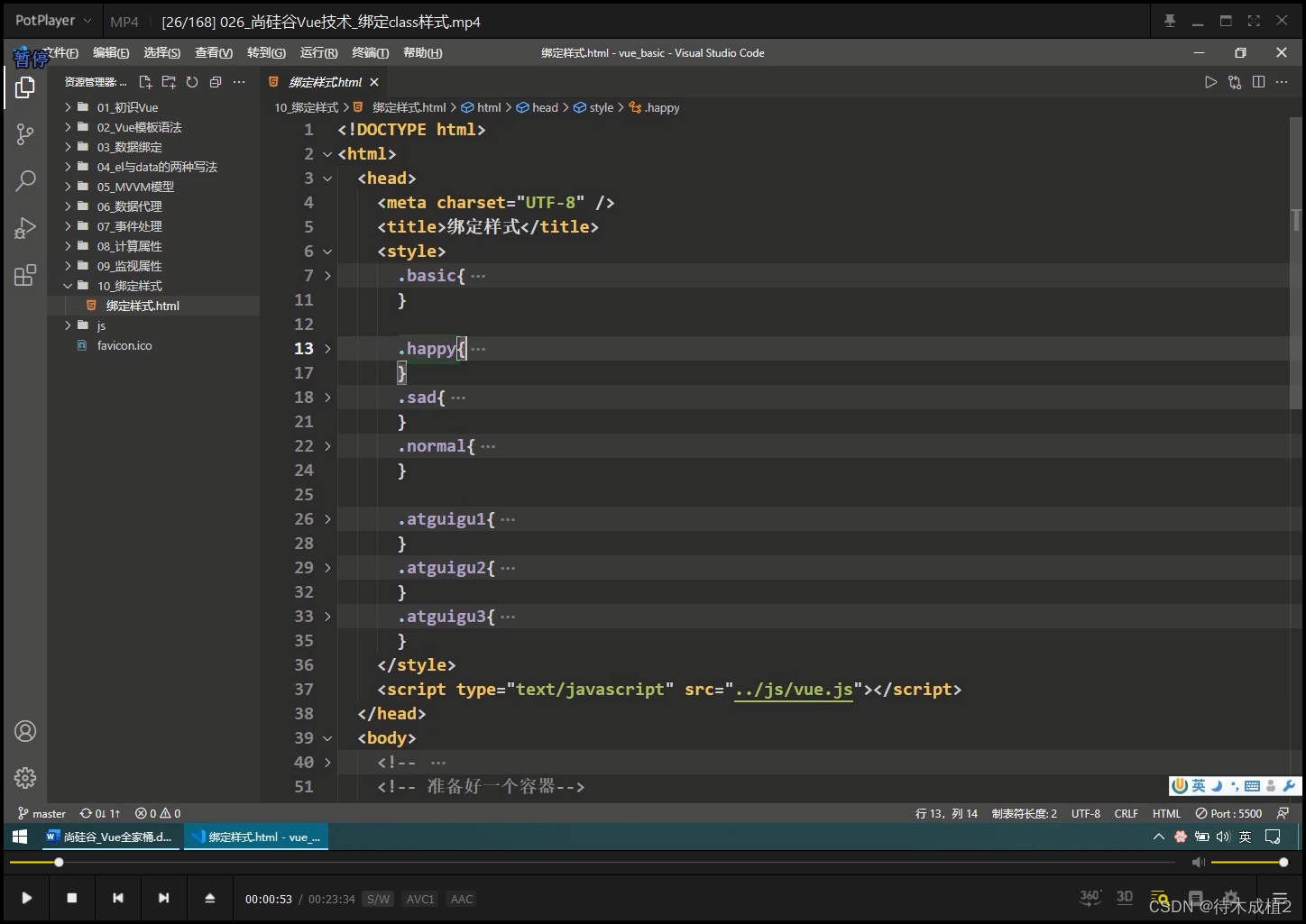1306x924 pixels.
Task: Unfold the .sad rule on line 18
Action: 327,398
